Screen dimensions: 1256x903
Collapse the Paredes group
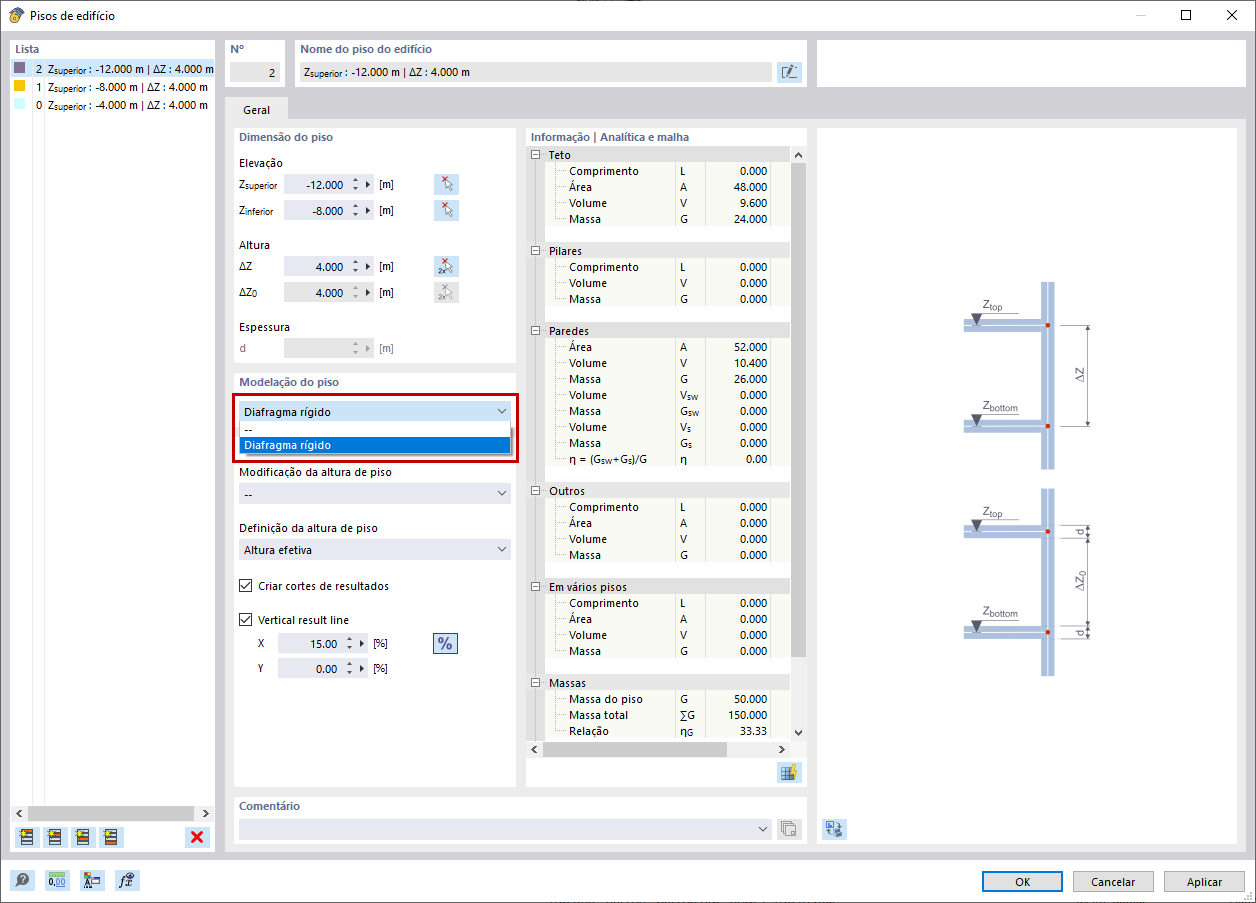(536, 331)
